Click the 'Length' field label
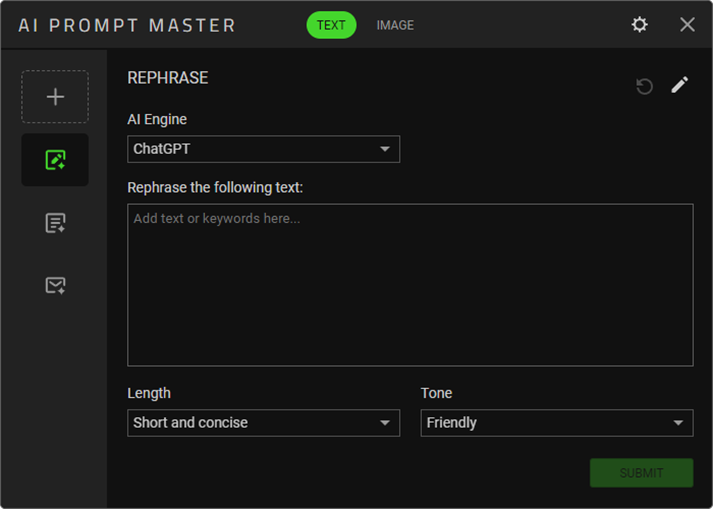The height and width of the screenshot is (509, 713). tap(149, 393)
